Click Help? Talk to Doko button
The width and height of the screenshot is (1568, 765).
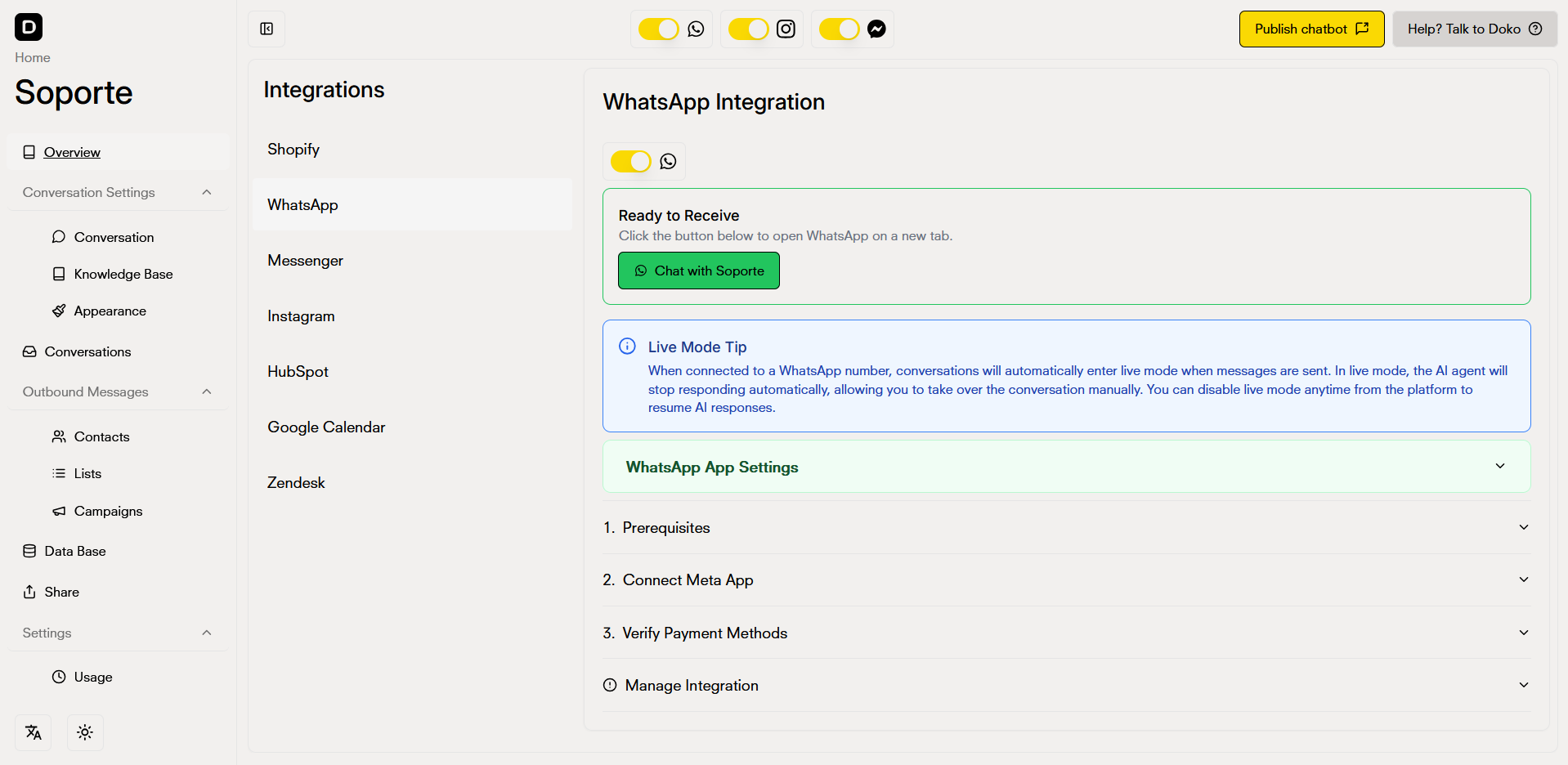[1475, 29]
